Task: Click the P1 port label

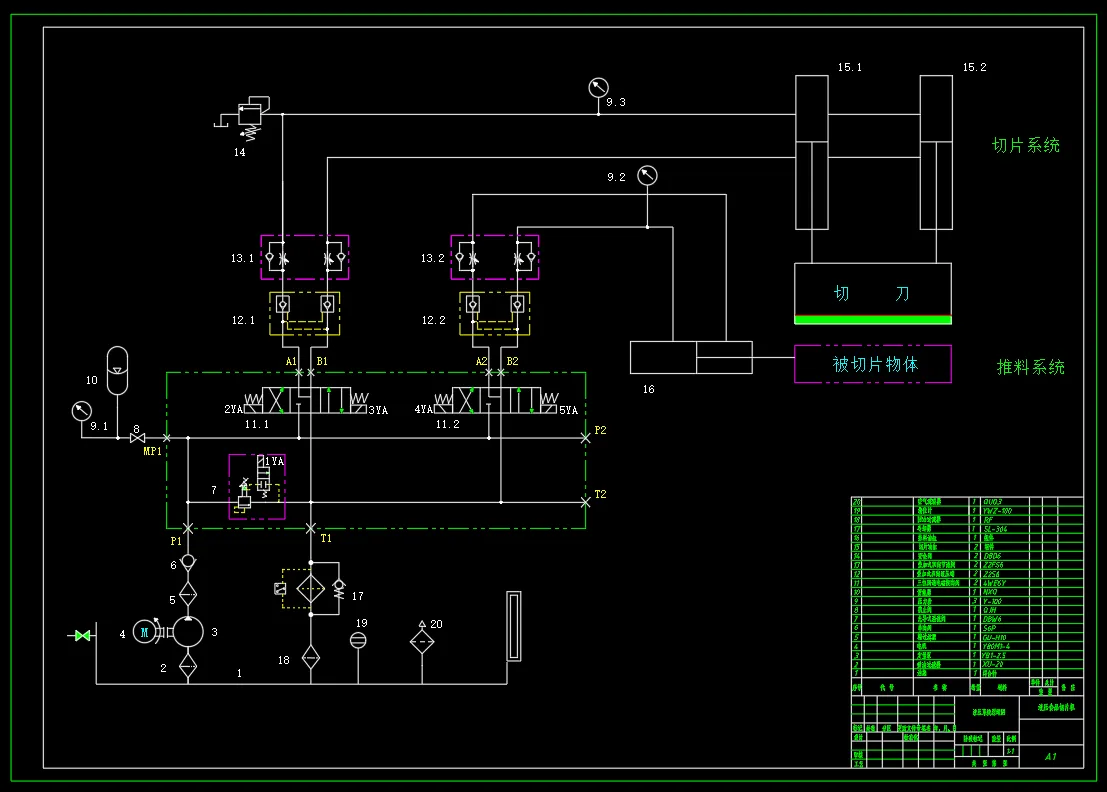Action: click(176, 541)
